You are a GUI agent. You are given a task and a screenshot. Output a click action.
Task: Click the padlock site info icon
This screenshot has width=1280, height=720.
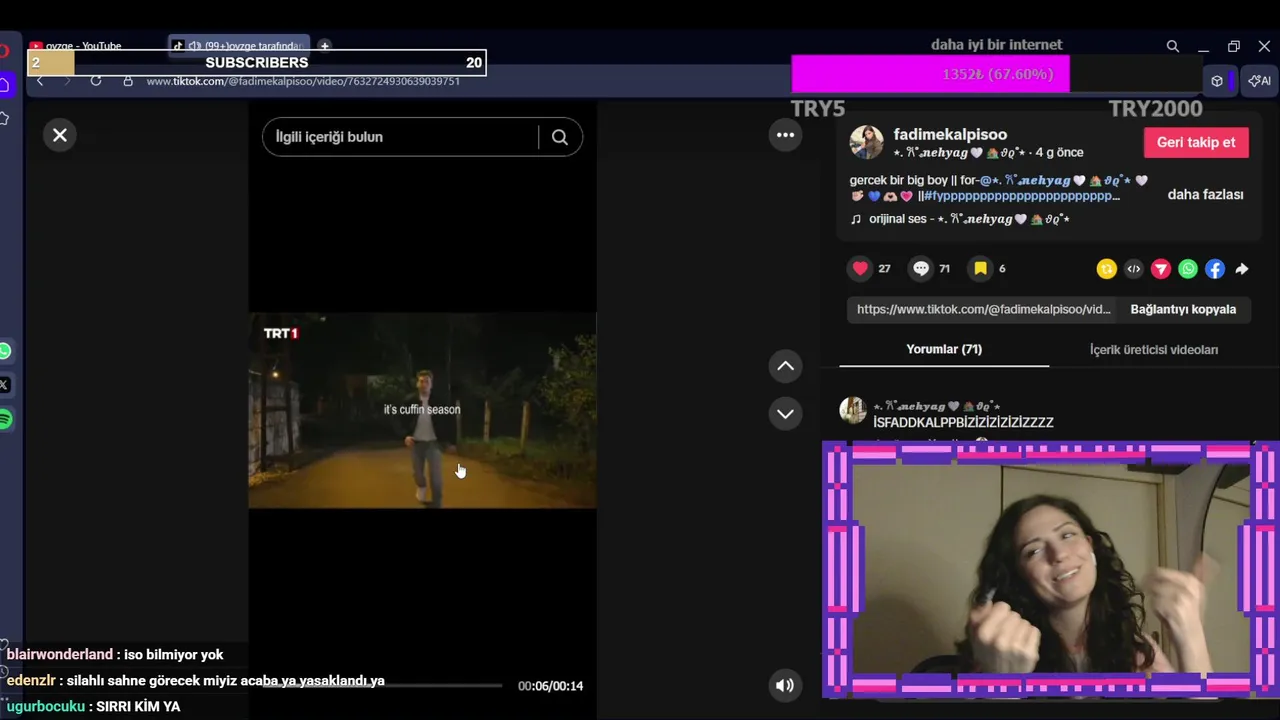[128, 81]
